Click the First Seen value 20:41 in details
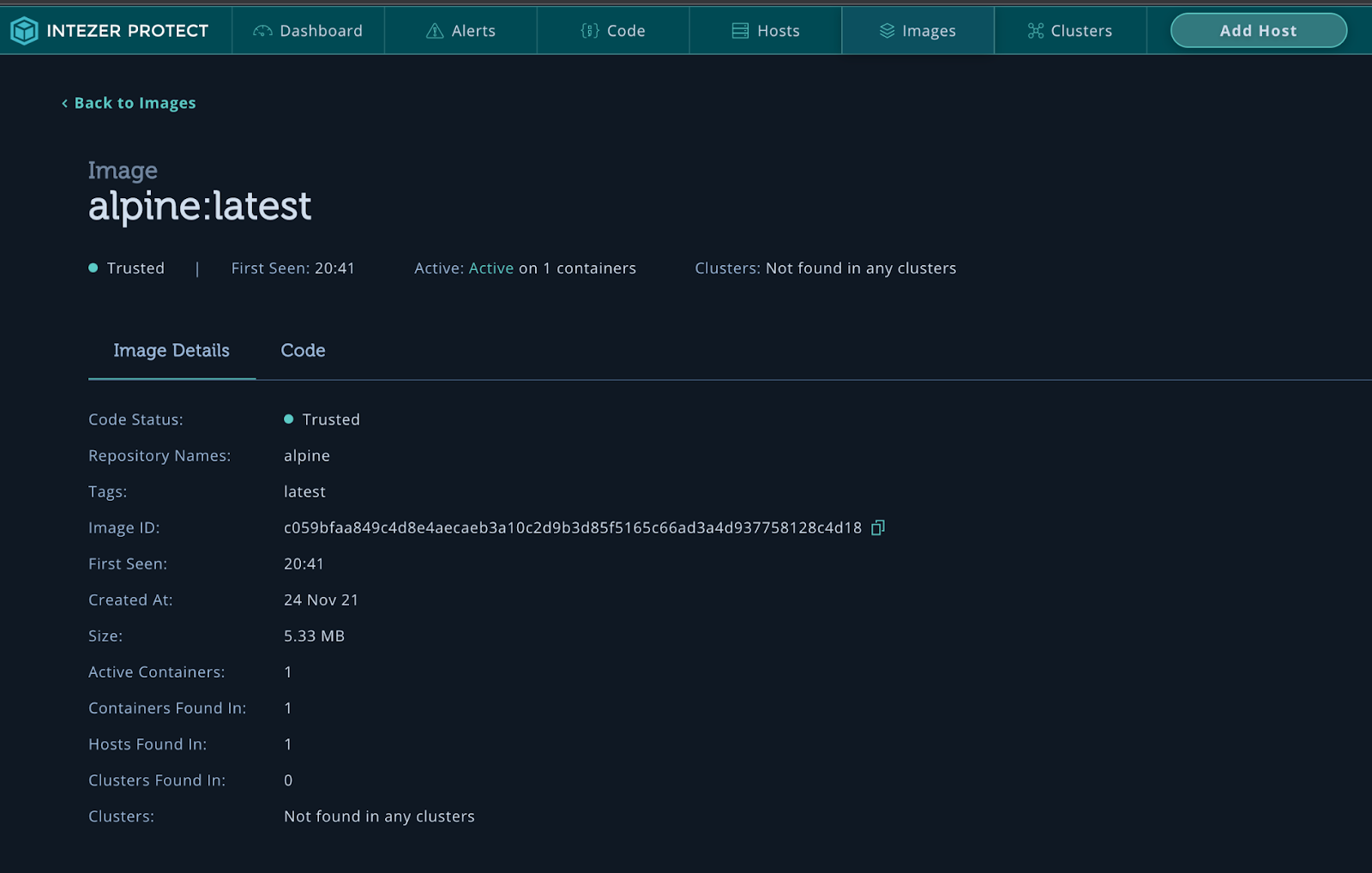1372x873 pixels. tap(304, 564)
